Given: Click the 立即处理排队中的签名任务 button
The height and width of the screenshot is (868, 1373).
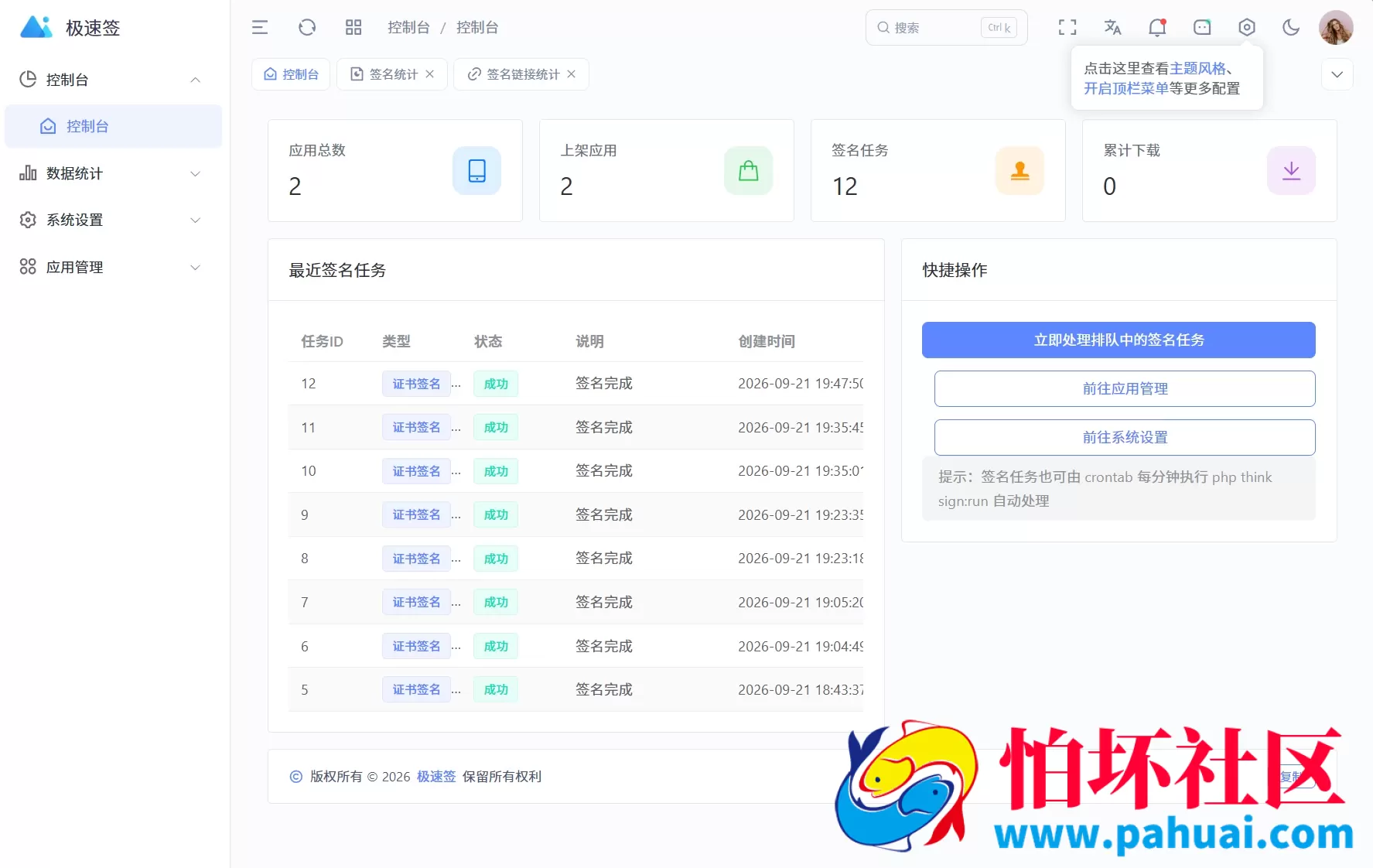Looking at the screenshot, I should [x=1119, y=340].
